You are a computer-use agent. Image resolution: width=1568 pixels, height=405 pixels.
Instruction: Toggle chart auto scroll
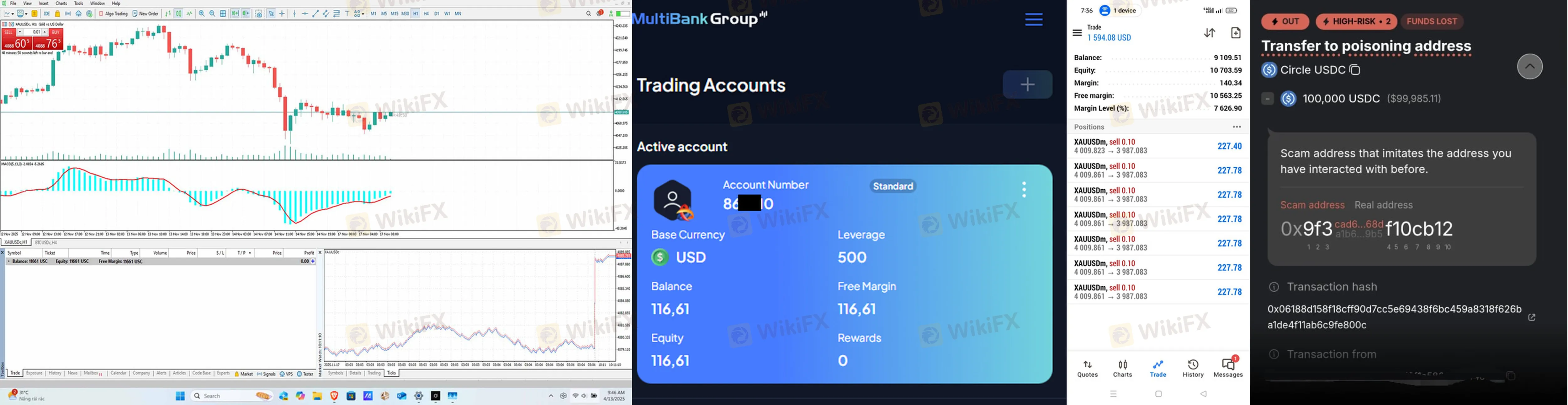pos(236,13)
